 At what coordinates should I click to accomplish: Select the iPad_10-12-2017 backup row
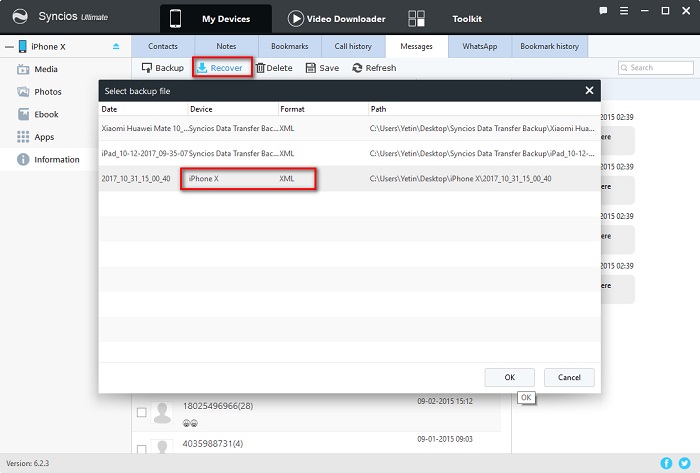[350, 154]
